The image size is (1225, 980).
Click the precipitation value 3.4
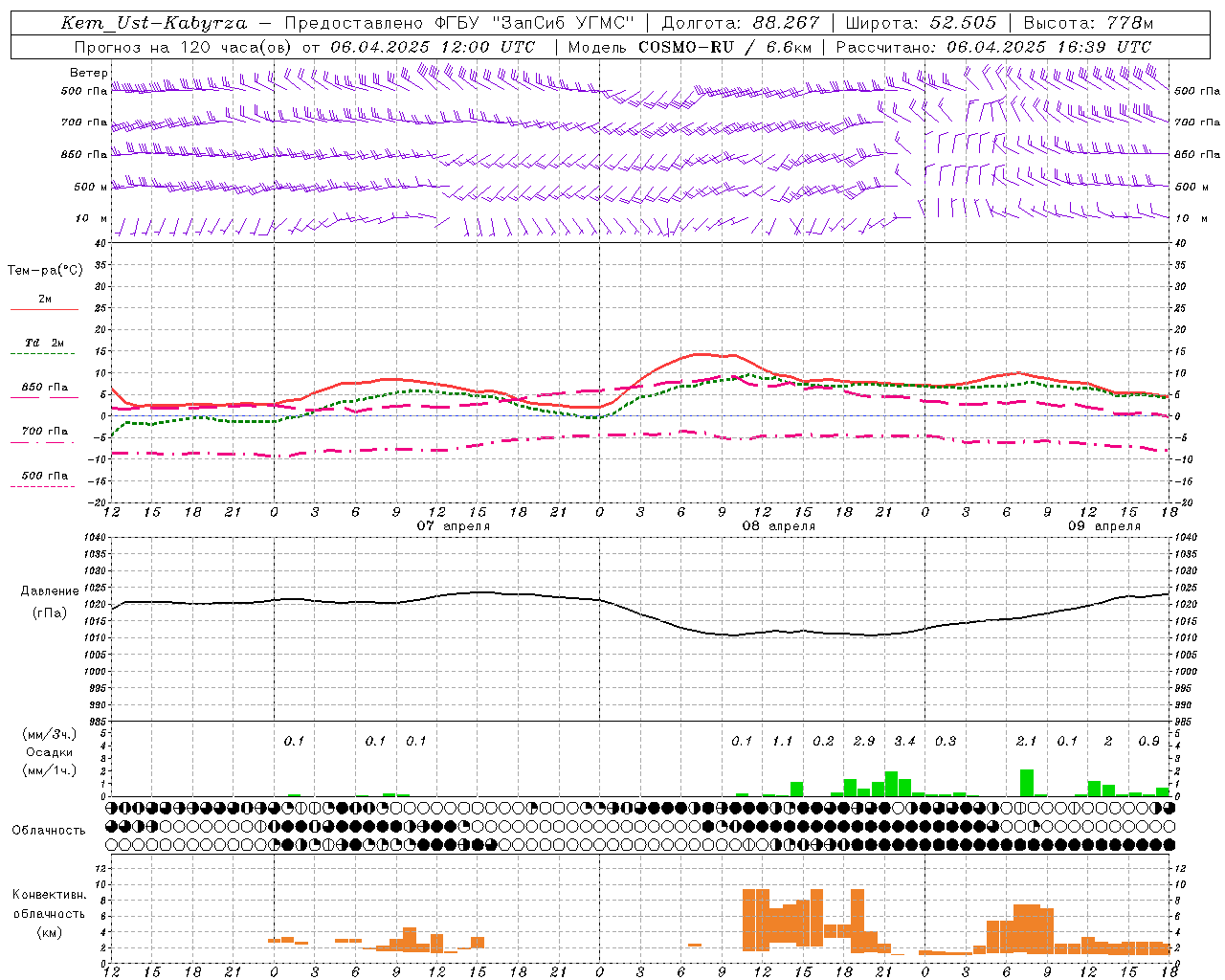tap(904, 742)
